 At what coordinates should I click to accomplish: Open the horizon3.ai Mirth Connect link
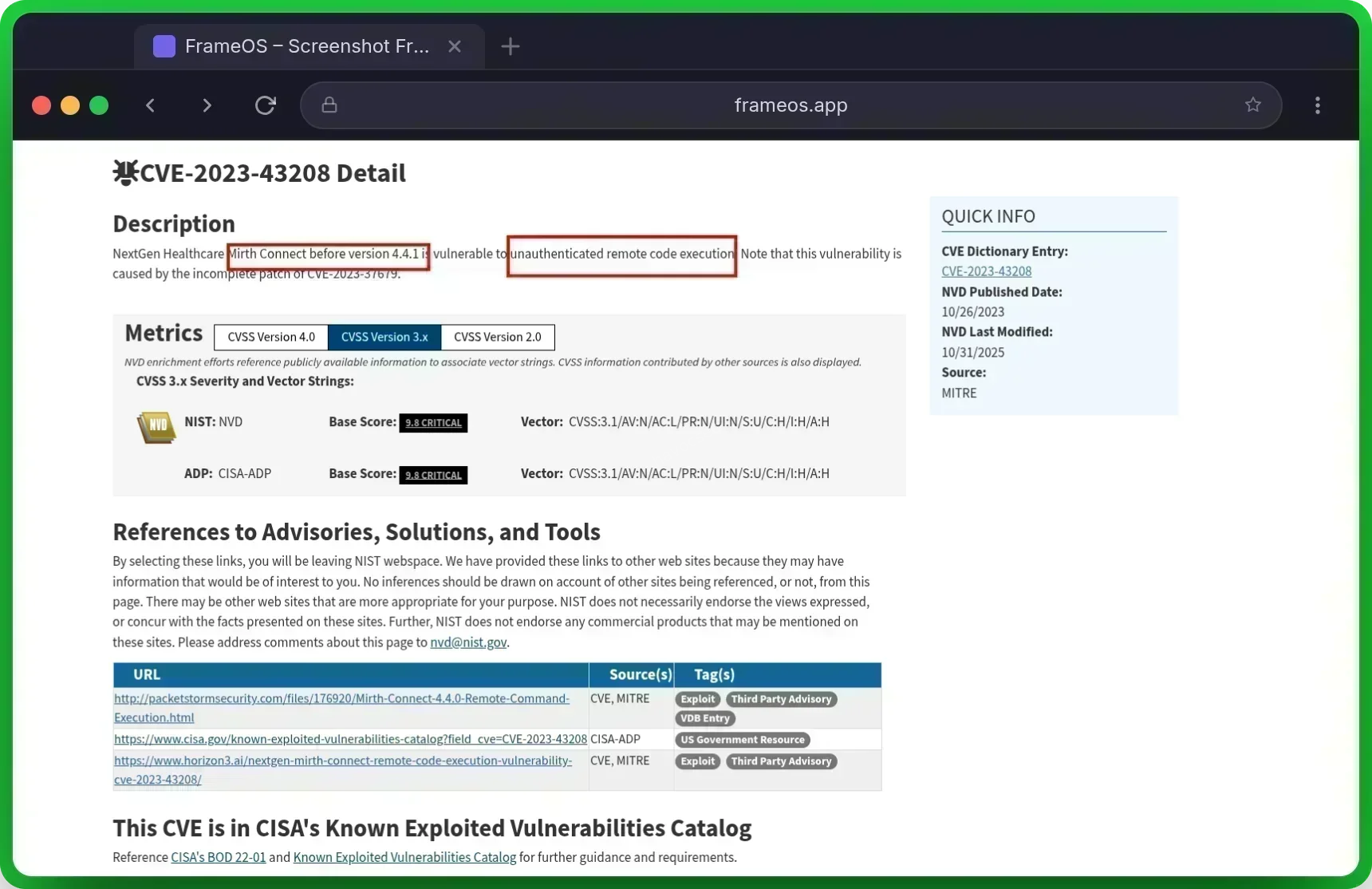coord(343,770)
